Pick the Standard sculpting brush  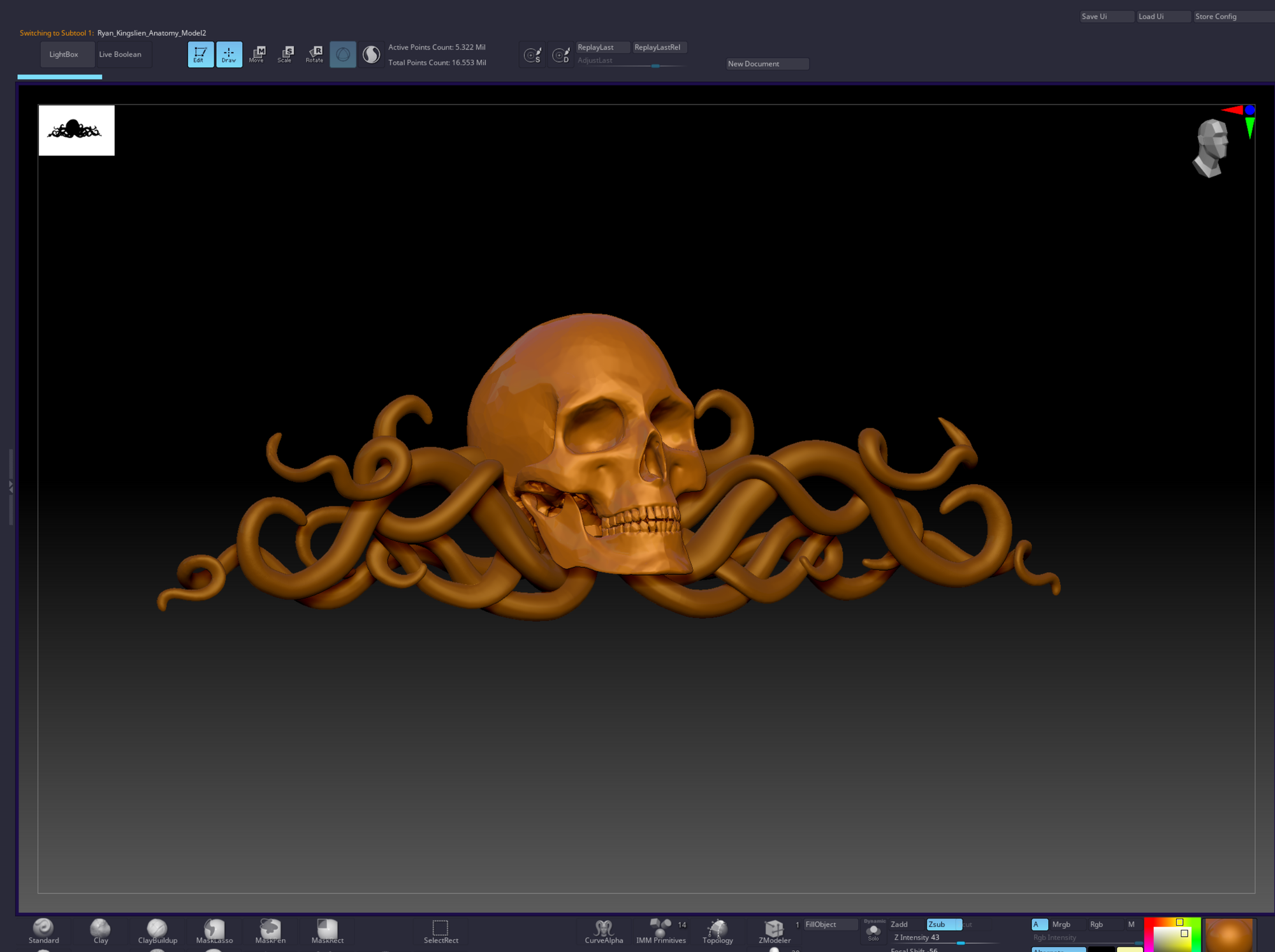[x=43, y=931]
